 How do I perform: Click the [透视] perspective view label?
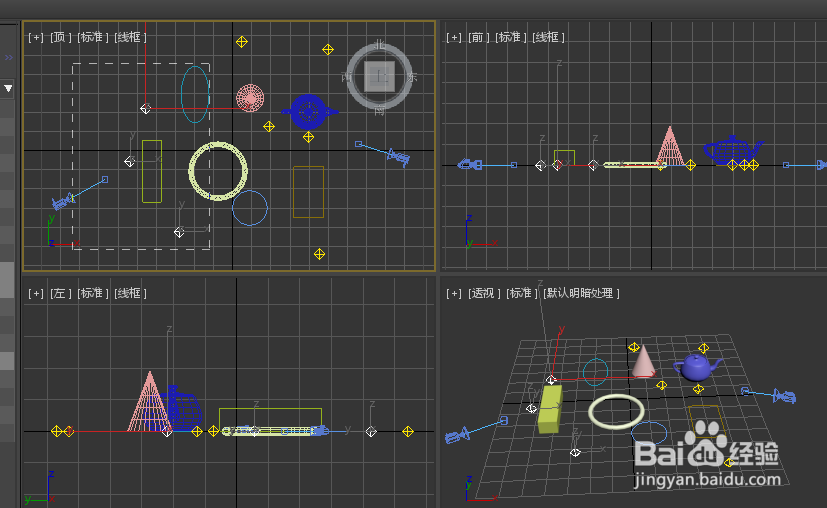coord(484,293)
